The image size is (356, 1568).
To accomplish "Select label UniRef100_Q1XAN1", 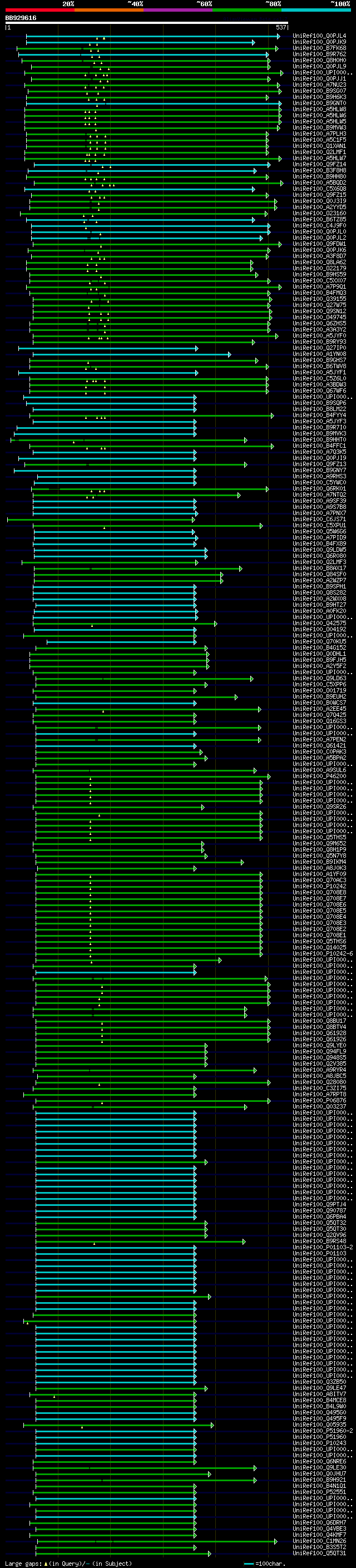I will [319, 146].
